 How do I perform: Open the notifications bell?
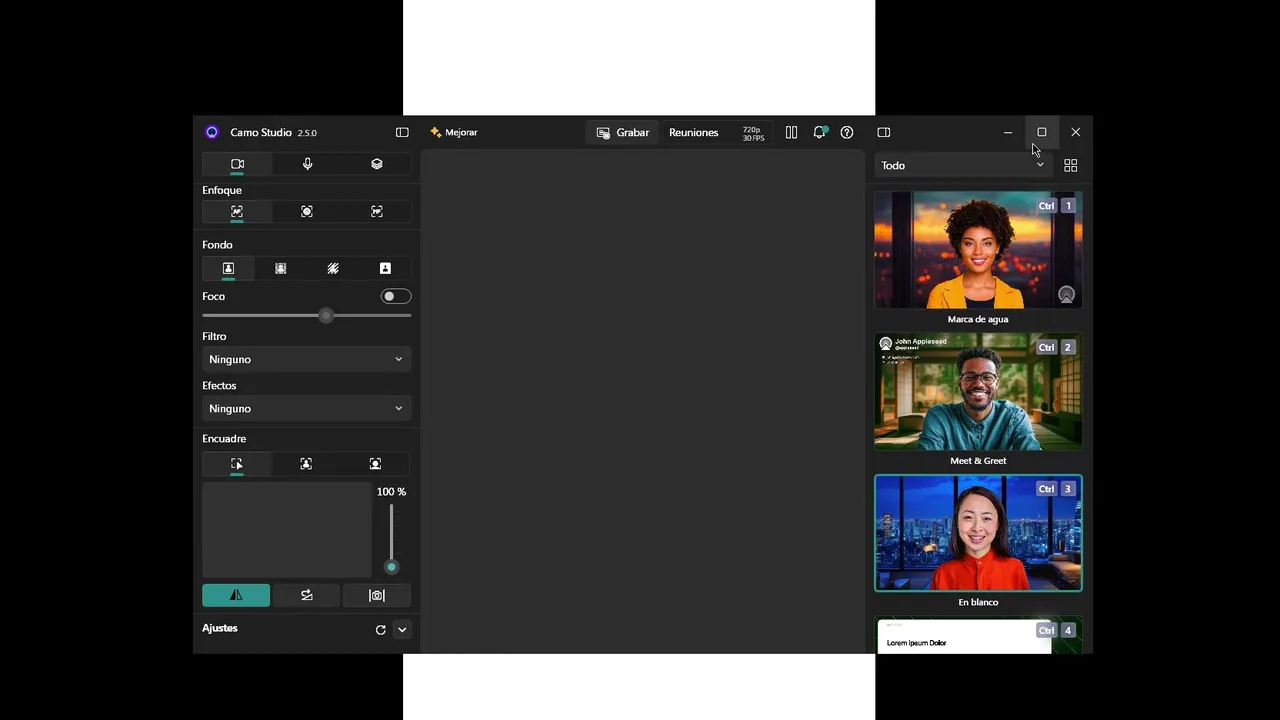820,132
